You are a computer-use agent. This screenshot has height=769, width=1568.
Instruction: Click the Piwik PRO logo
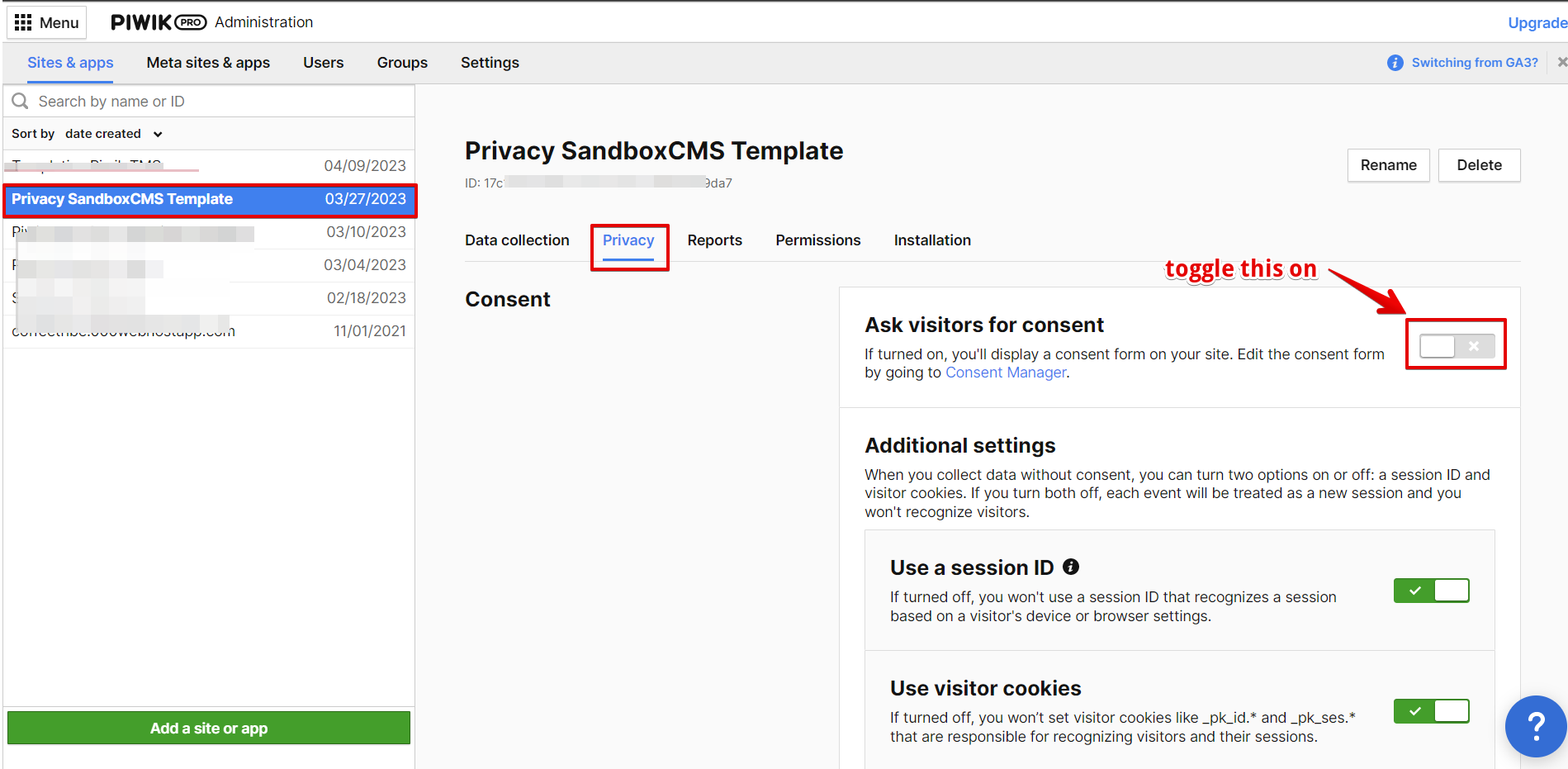click(x=157, y=22)
